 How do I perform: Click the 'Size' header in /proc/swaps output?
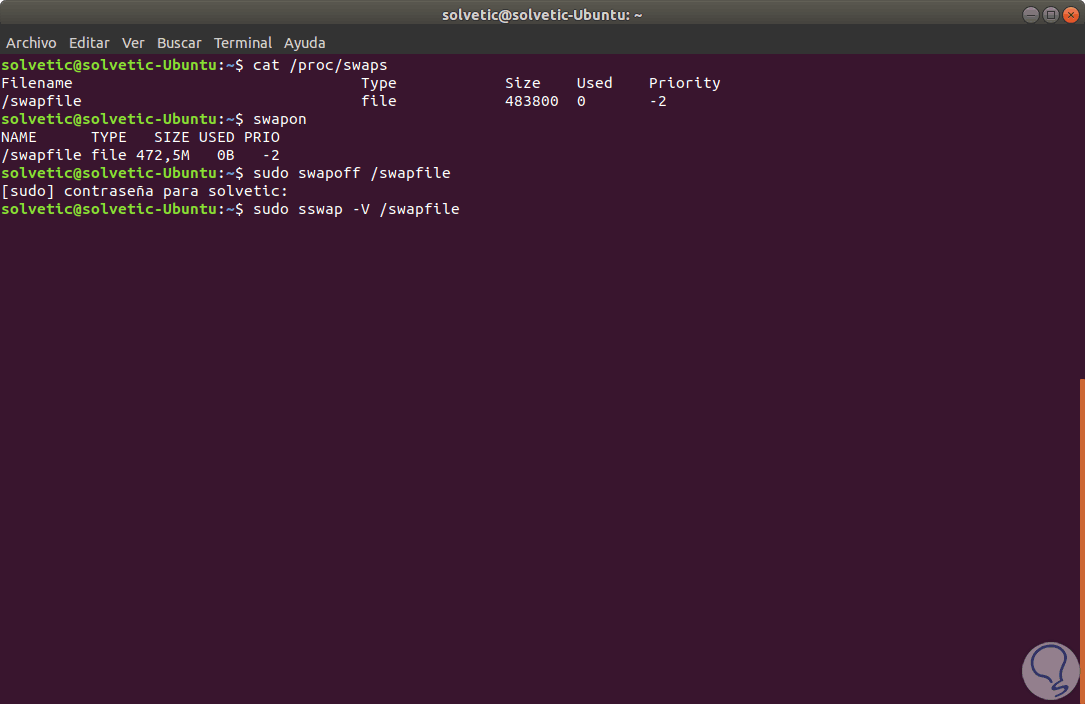tap(522, 83)
